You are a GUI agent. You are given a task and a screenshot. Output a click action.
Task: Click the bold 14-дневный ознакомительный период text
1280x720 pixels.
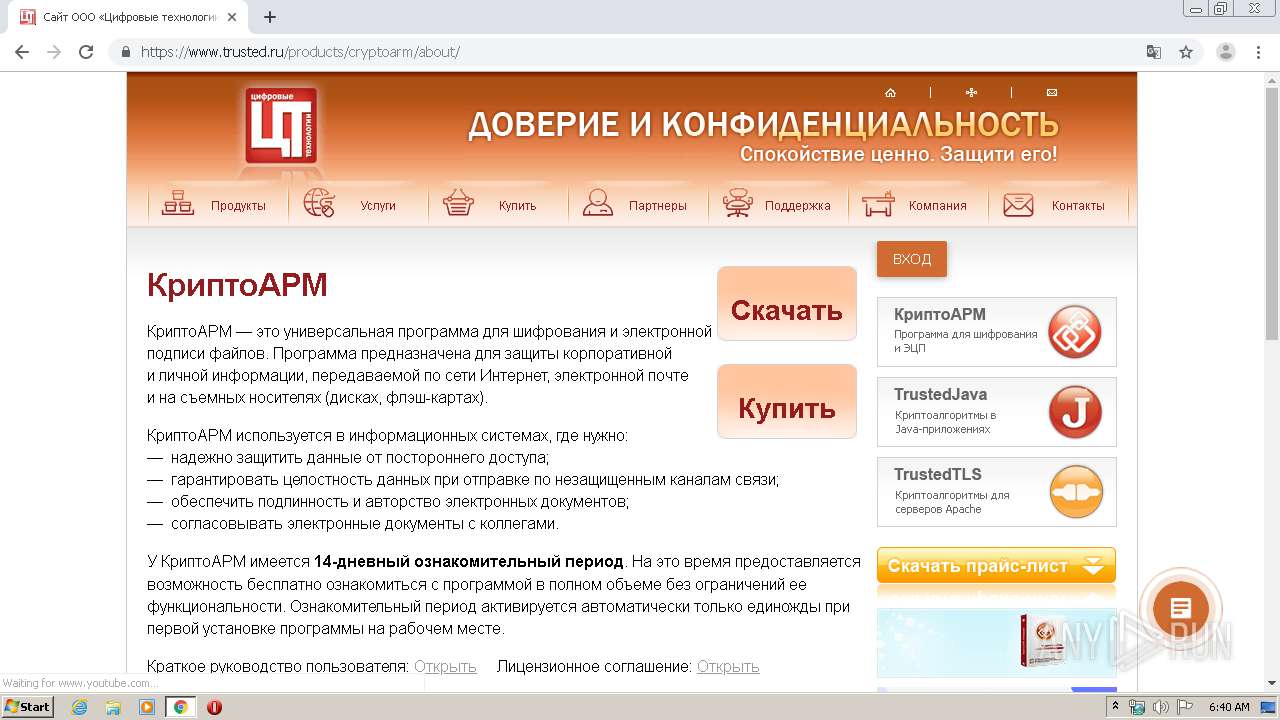tap(469, 562)
